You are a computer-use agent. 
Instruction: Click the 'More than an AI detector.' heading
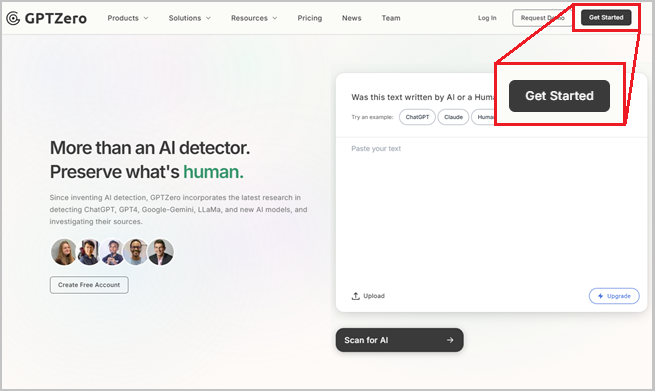click(x=150, y=148)
